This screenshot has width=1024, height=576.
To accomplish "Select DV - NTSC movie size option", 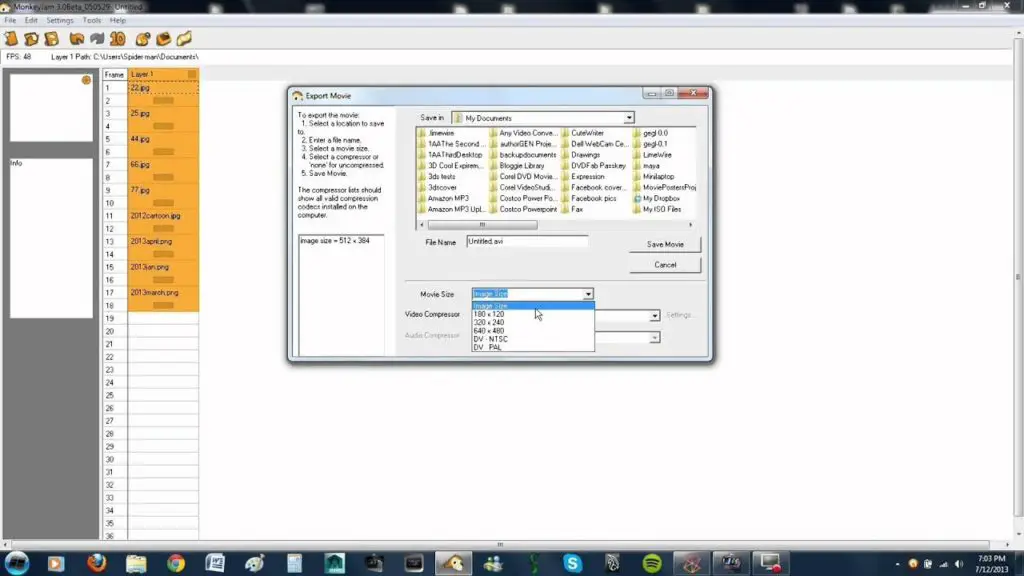I will pyautogui.click(x=491, y=339).
